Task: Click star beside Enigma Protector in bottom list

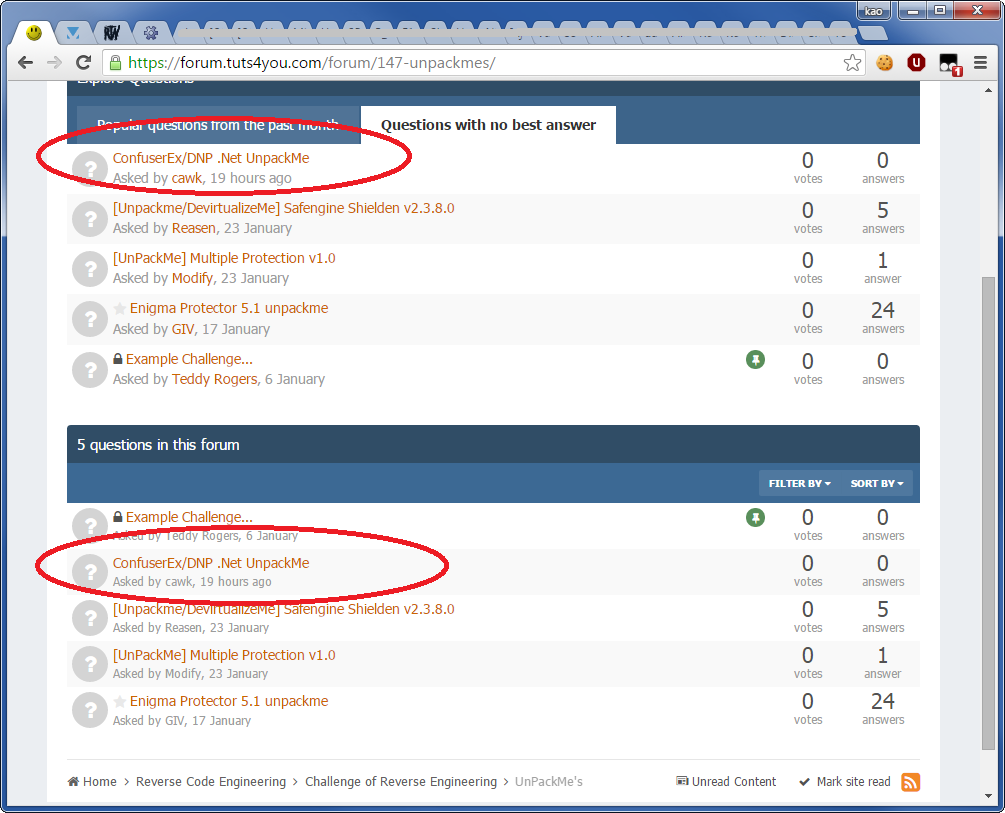Action: [120, 702]
